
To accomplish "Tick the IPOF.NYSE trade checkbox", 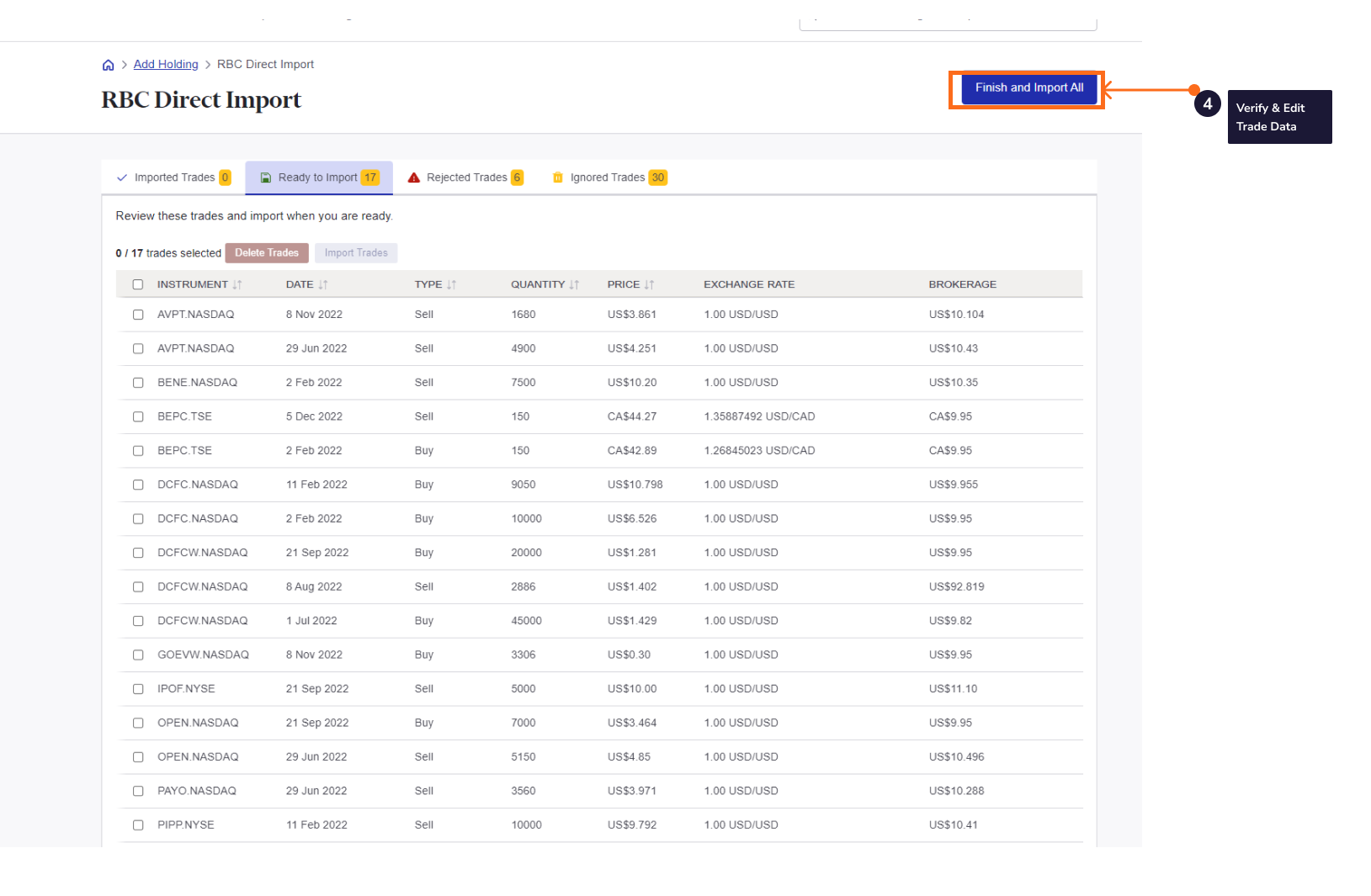I will 138,689.
